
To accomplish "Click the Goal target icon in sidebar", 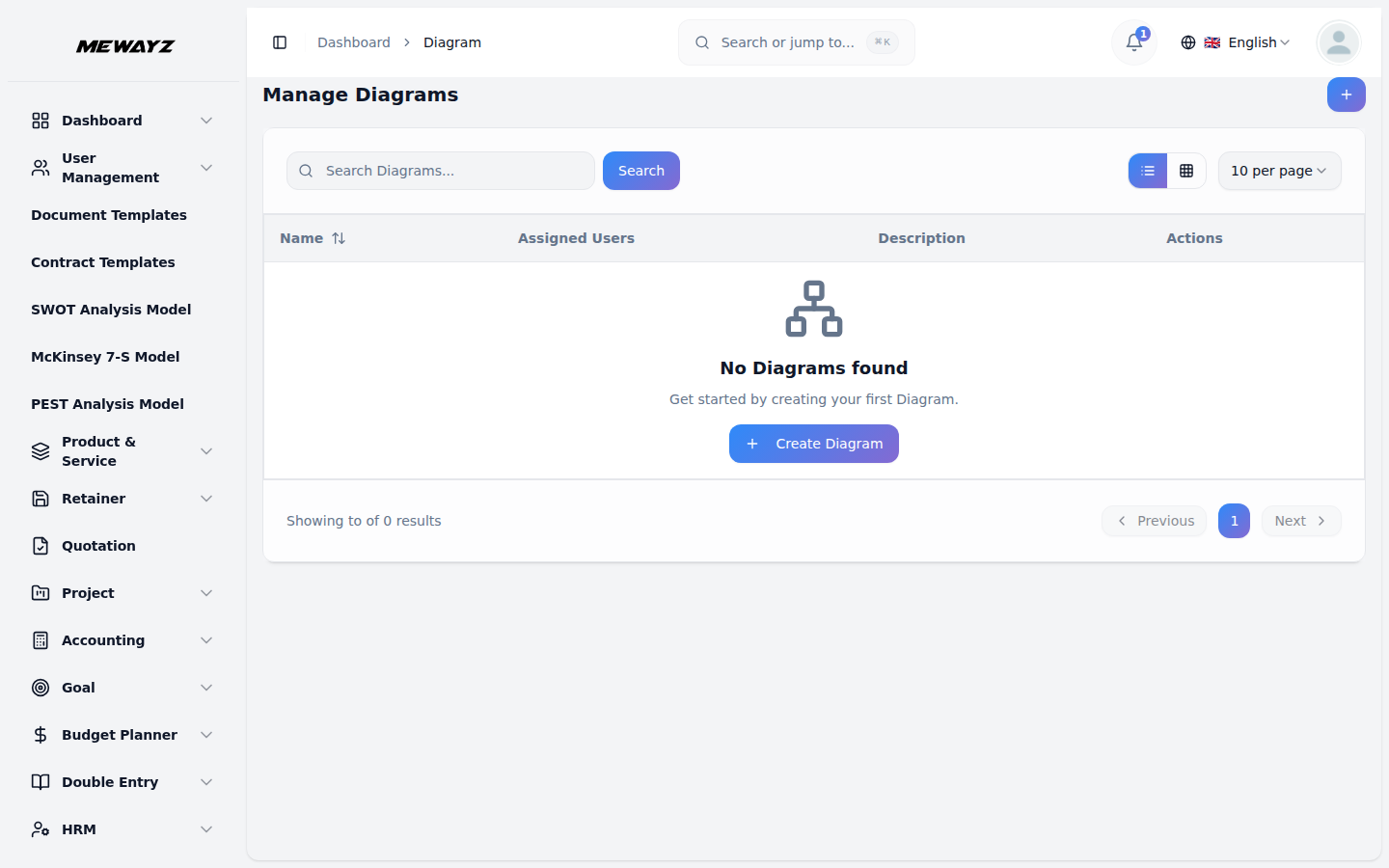I will (x=40, y=687).
